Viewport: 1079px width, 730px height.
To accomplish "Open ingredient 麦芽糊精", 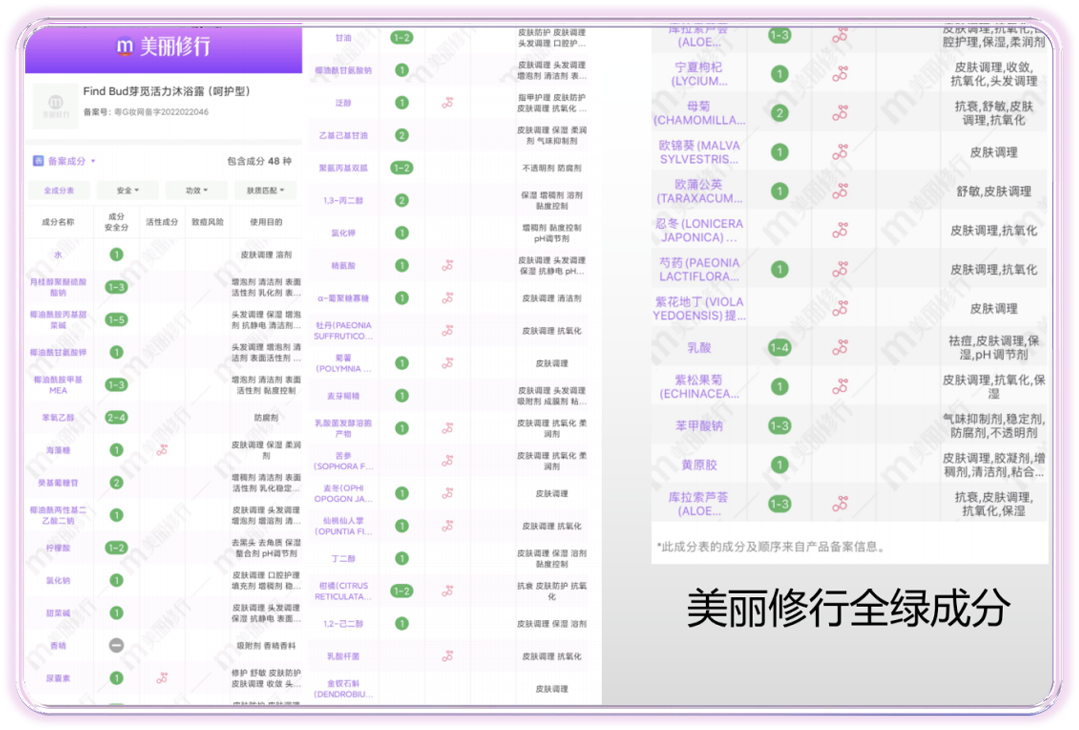I will tap(343, 396).
